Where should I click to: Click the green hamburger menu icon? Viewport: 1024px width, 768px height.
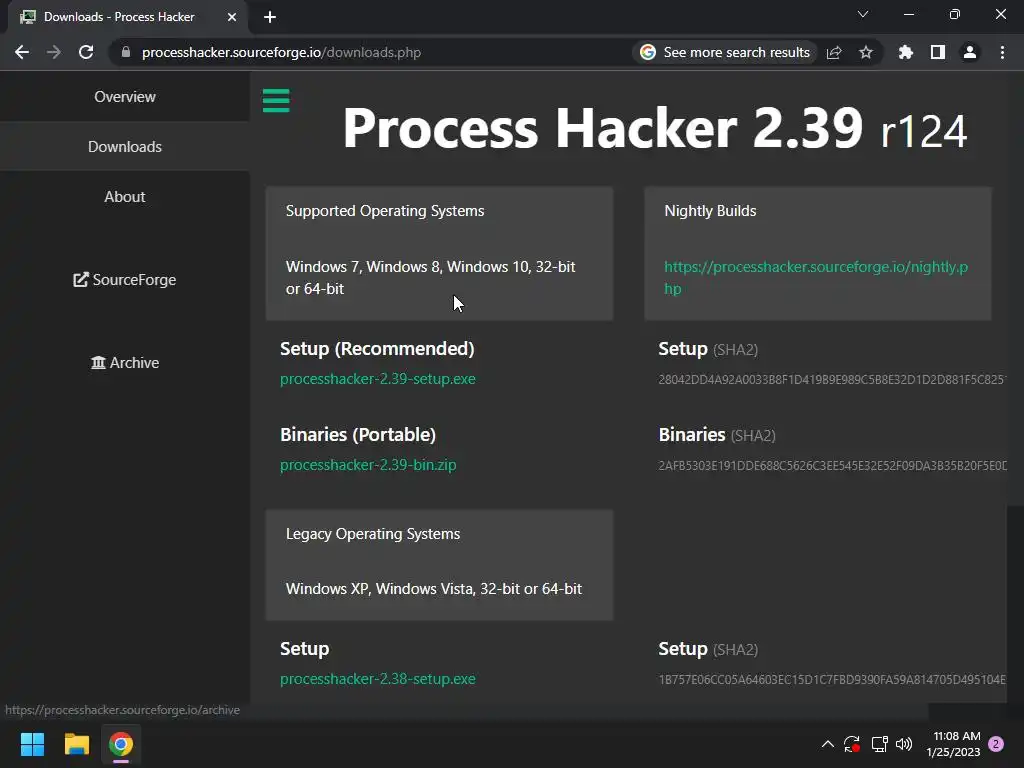(x=276, y=101)
